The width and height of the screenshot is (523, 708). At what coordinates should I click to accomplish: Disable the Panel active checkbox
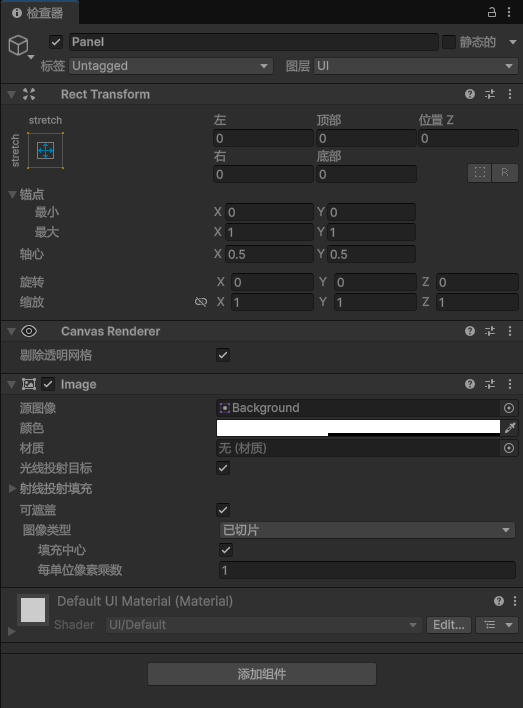(x=56, y=42)
